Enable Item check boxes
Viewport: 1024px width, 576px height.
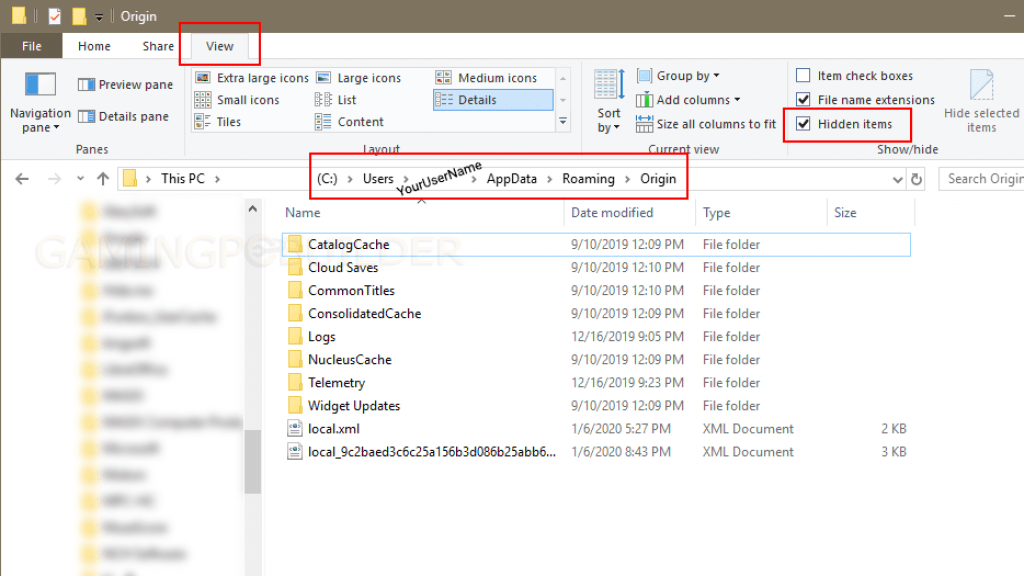804,75
